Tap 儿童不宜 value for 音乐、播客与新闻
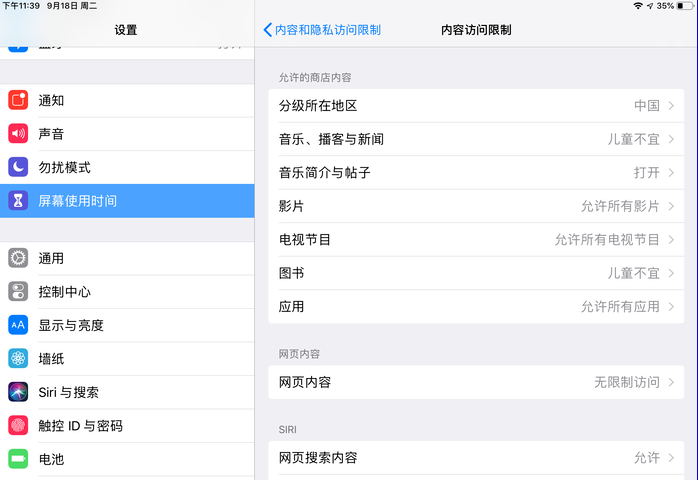 [x=633, y=139]
